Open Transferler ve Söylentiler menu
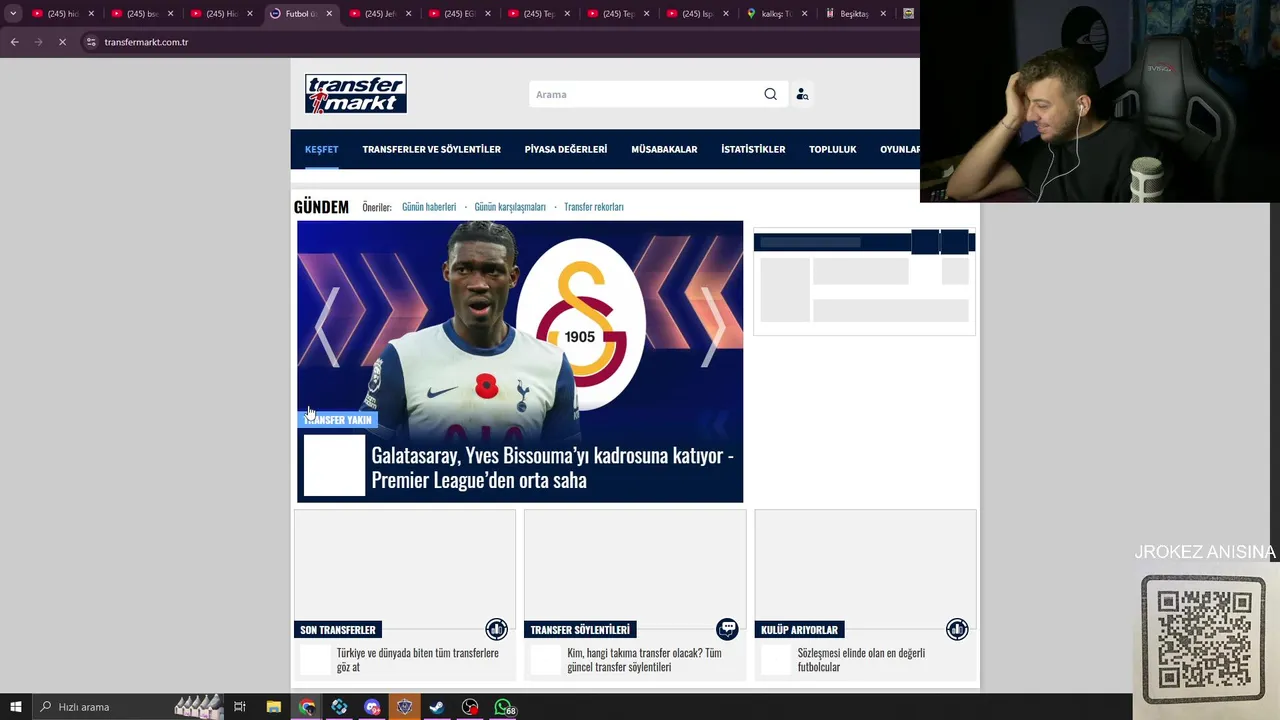The width and height of the screenshot is (1280, 720). (x=432, y=149)
